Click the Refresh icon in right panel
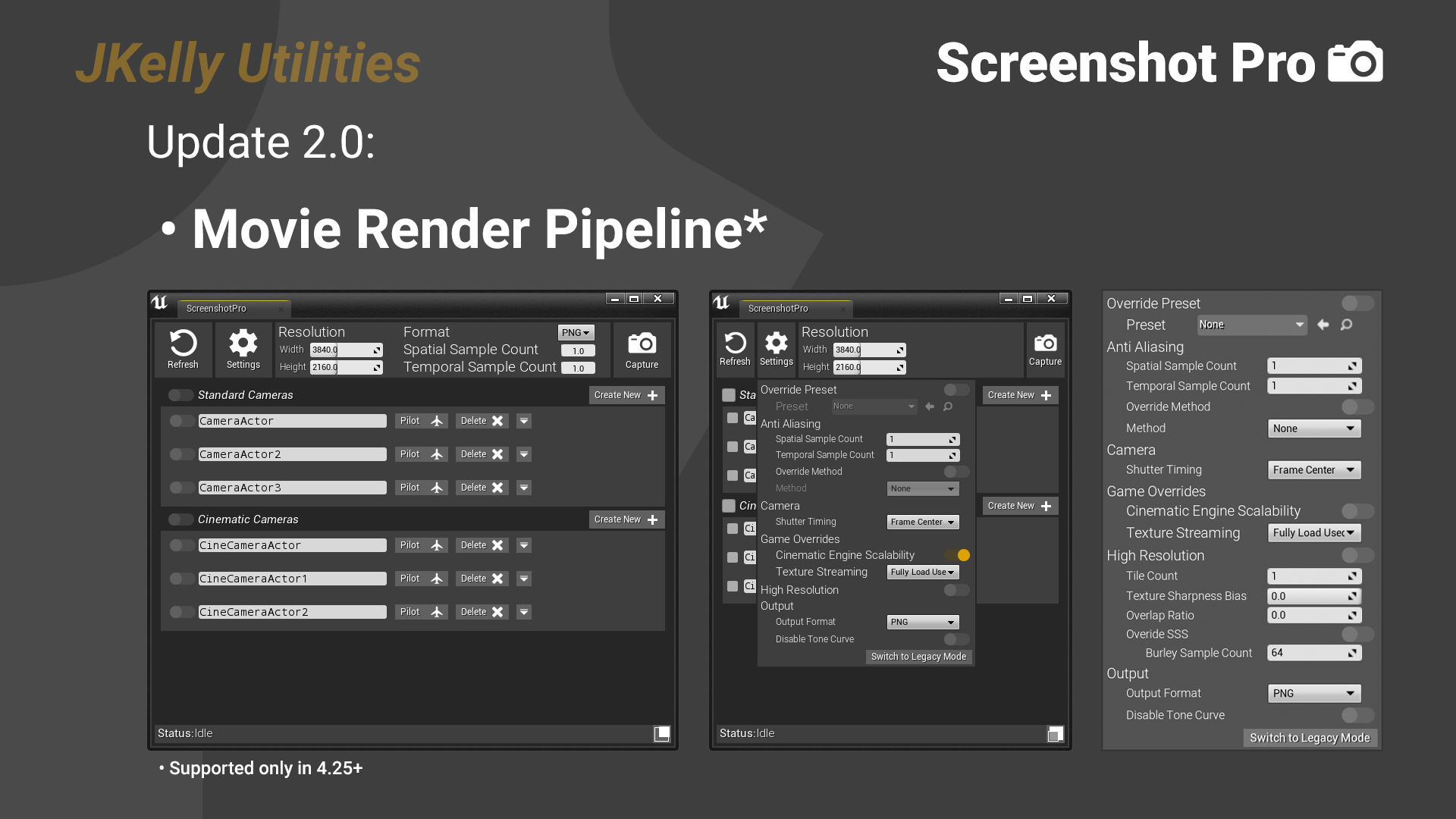This screenshot has height=819, width=1456. 734,343
